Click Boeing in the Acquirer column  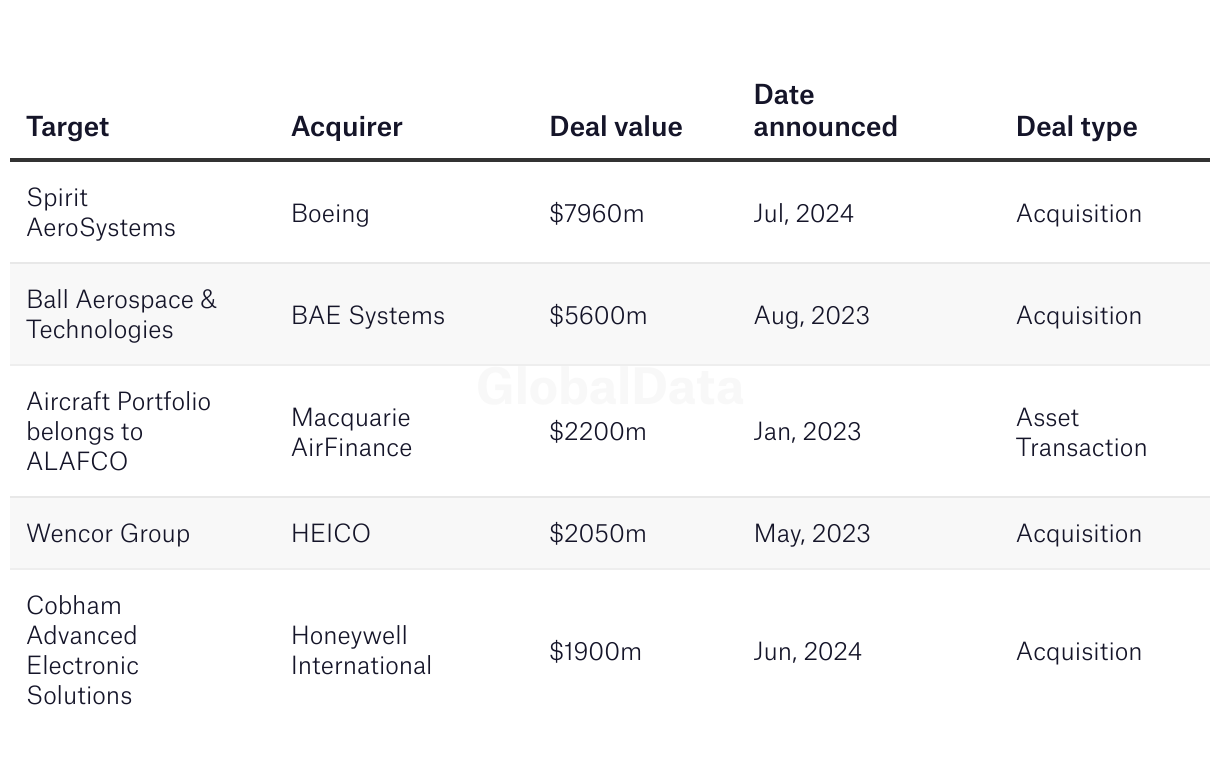tap(330, 214)
